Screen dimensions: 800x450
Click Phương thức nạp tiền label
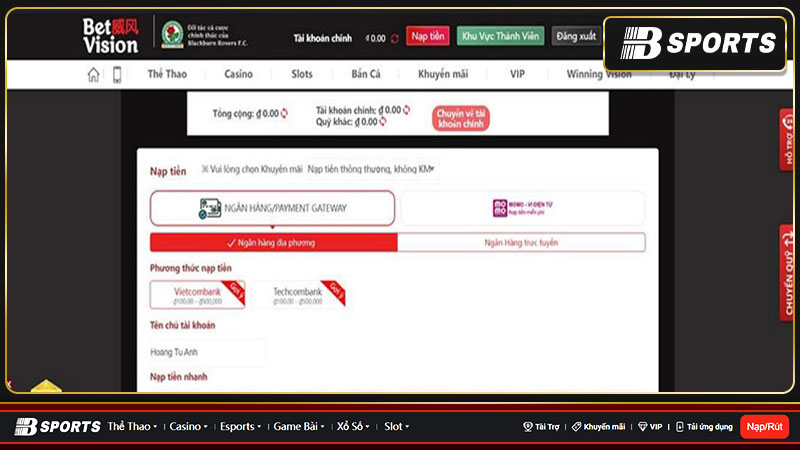pyautogui.click(x=190, y=268)
